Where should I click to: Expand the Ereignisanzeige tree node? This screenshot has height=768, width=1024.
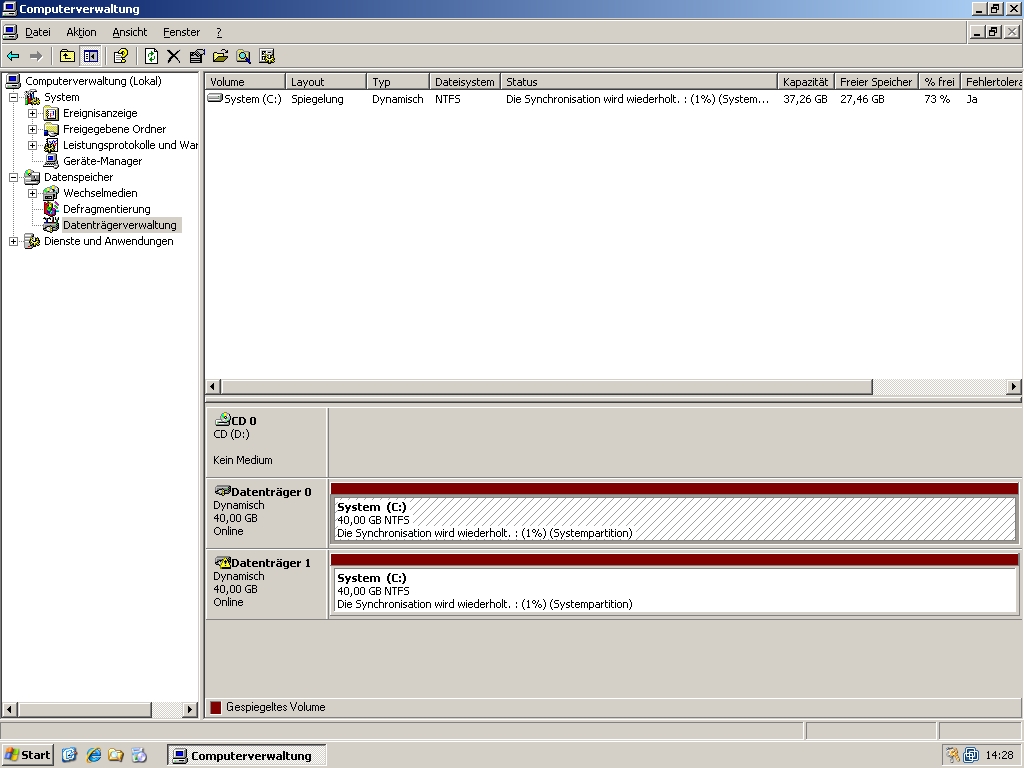pyautogui.click(x=30, y=113)
